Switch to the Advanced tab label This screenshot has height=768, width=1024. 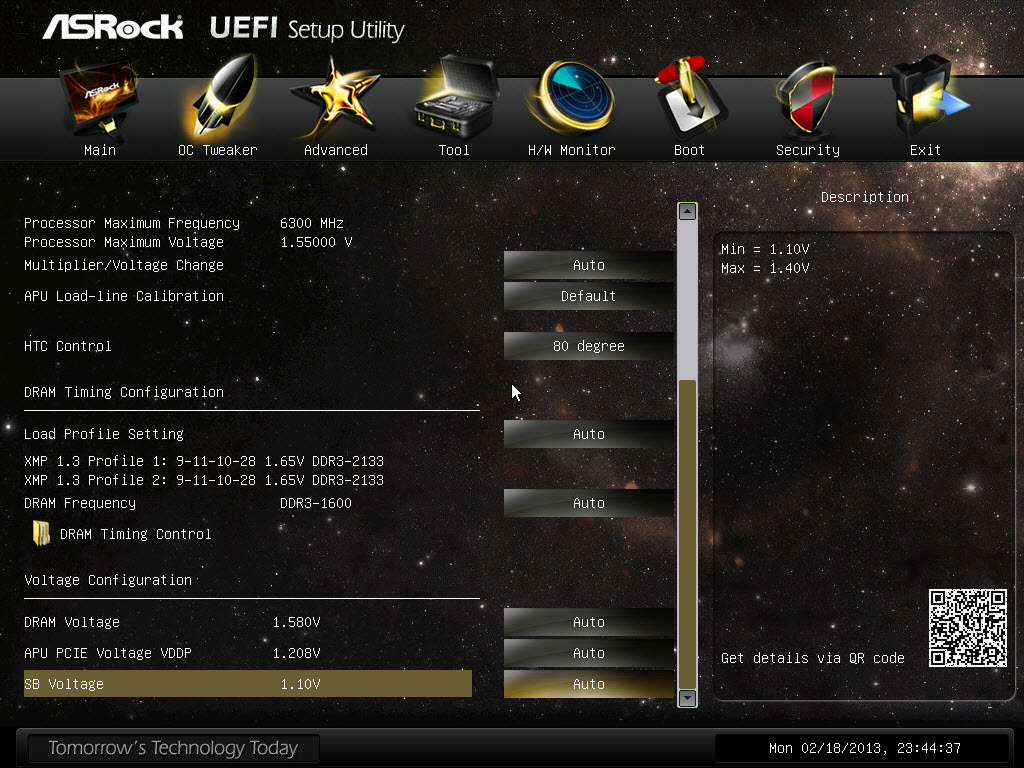pos(336,150)
